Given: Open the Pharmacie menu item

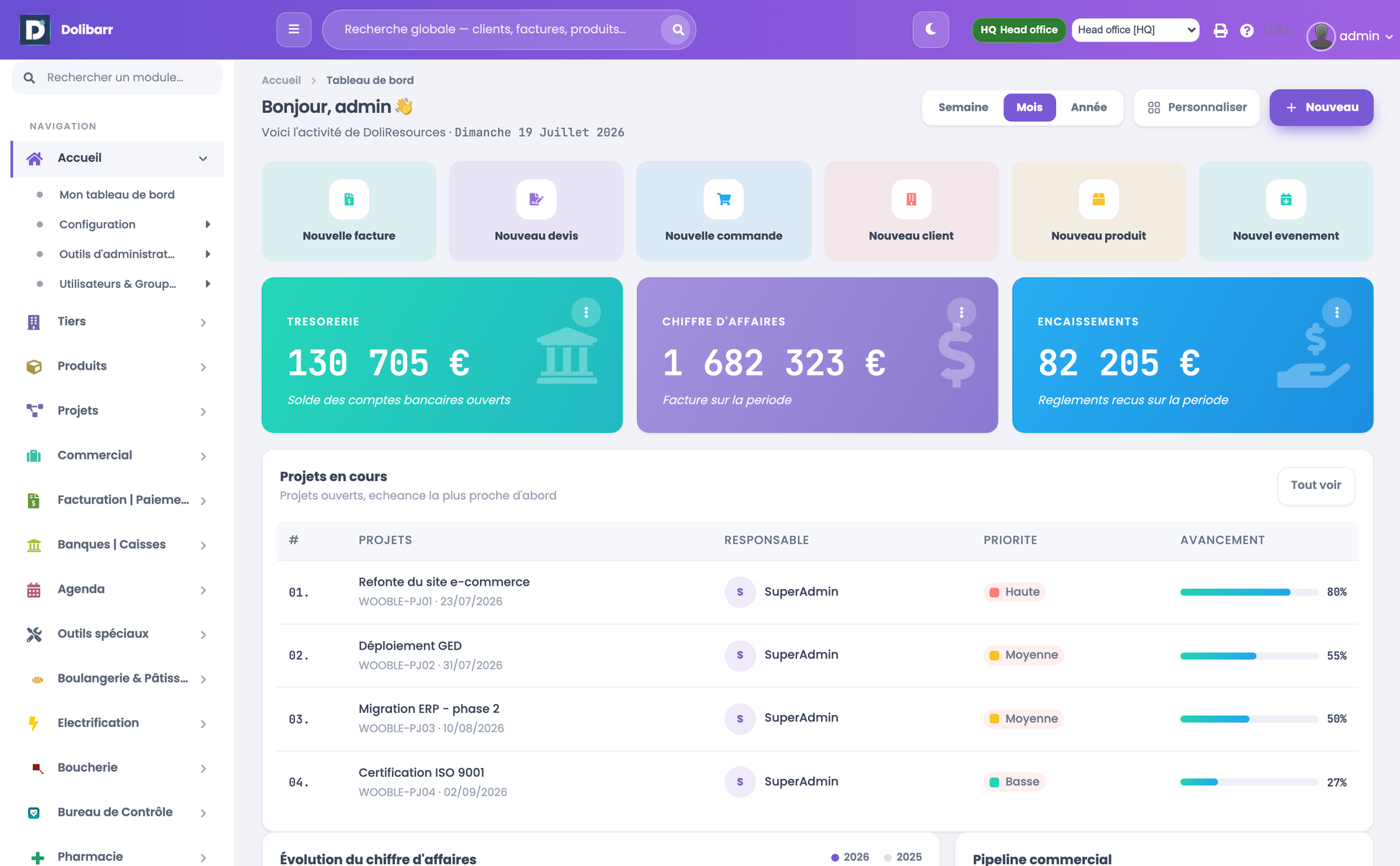Looking at the screenshot, I should click(x=118, y=856).
